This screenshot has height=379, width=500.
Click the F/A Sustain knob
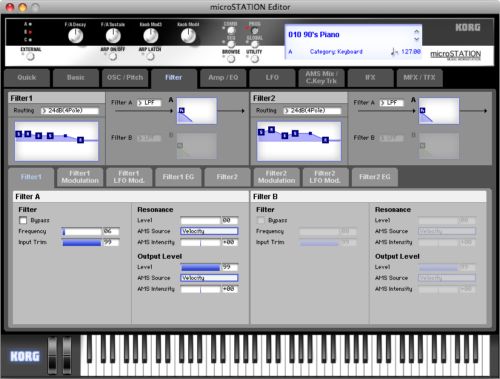point(113,36)
